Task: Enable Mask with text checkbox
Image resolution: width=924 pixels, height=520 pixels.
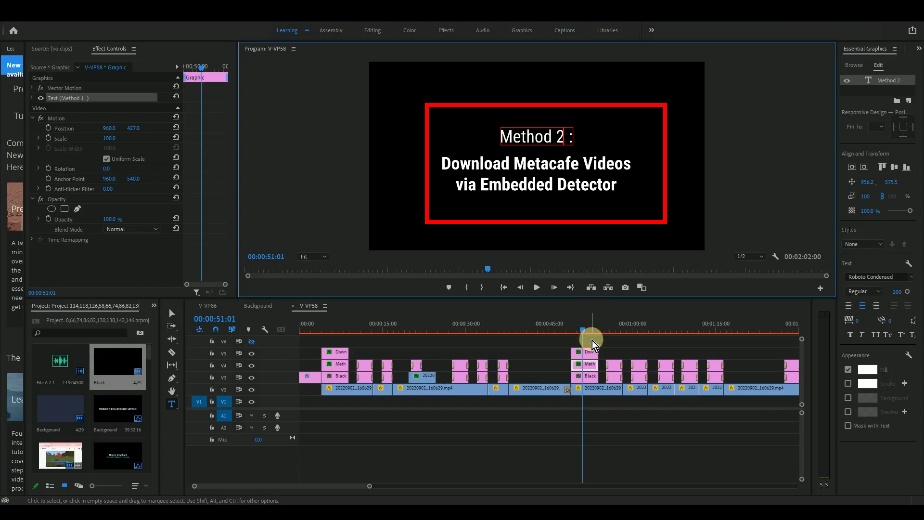Action: click(x=848, y=426)
